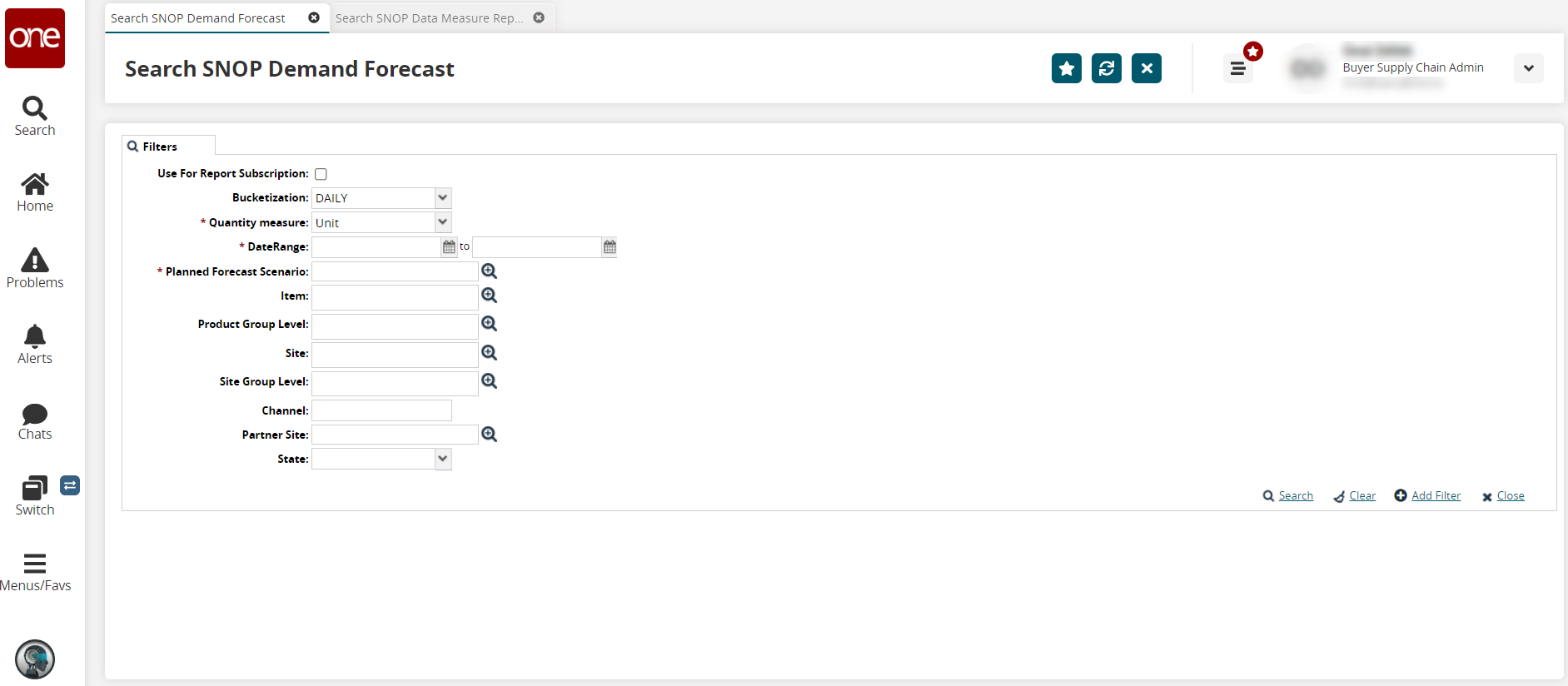Enable Use For Report Subscription checkbox
This screenshot has width=1568, height=686.
point(321,174)
